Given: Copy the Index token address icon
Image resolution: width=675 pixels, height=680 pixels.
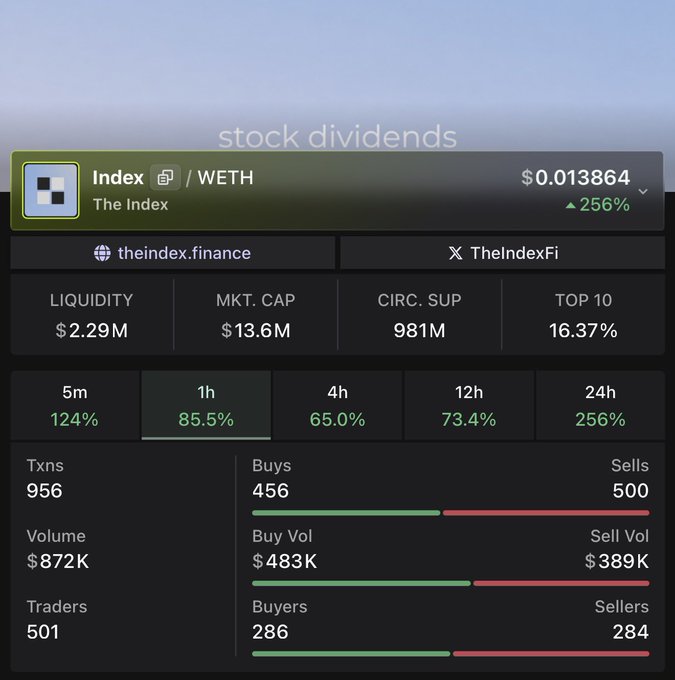Looking at the screenshot, I should 165,177.
